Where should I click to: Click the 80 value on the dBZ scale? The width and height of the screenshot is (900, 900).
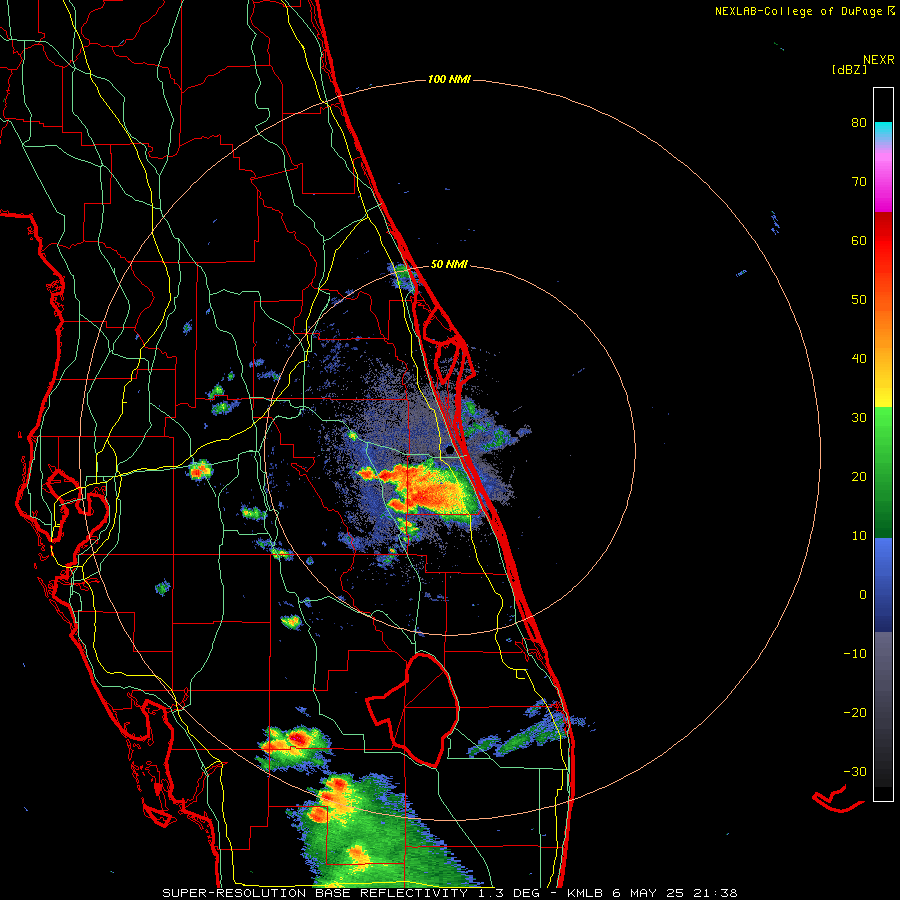pyautogui.click(x=859, y=123)
